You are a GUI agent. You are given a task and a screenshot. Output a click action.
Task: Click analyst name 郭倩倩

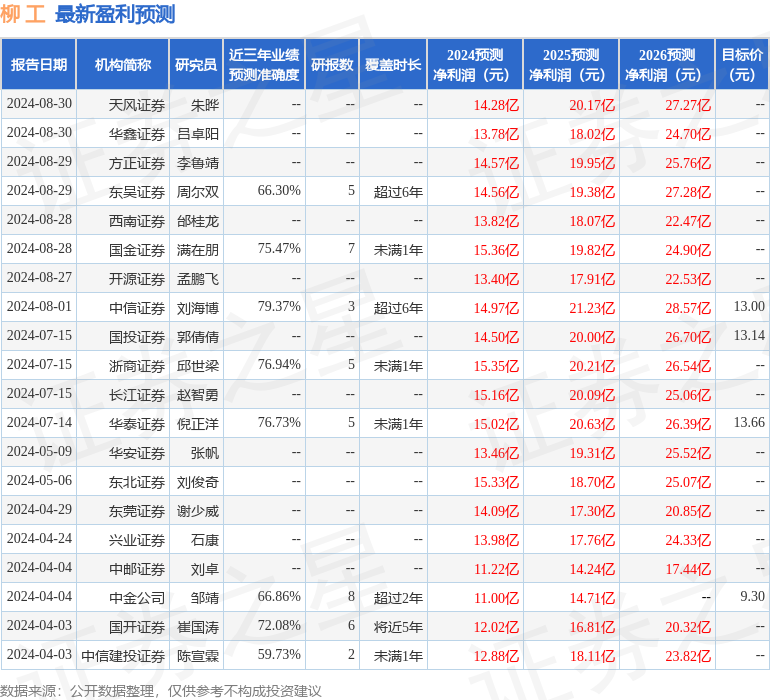click(198, 337)
